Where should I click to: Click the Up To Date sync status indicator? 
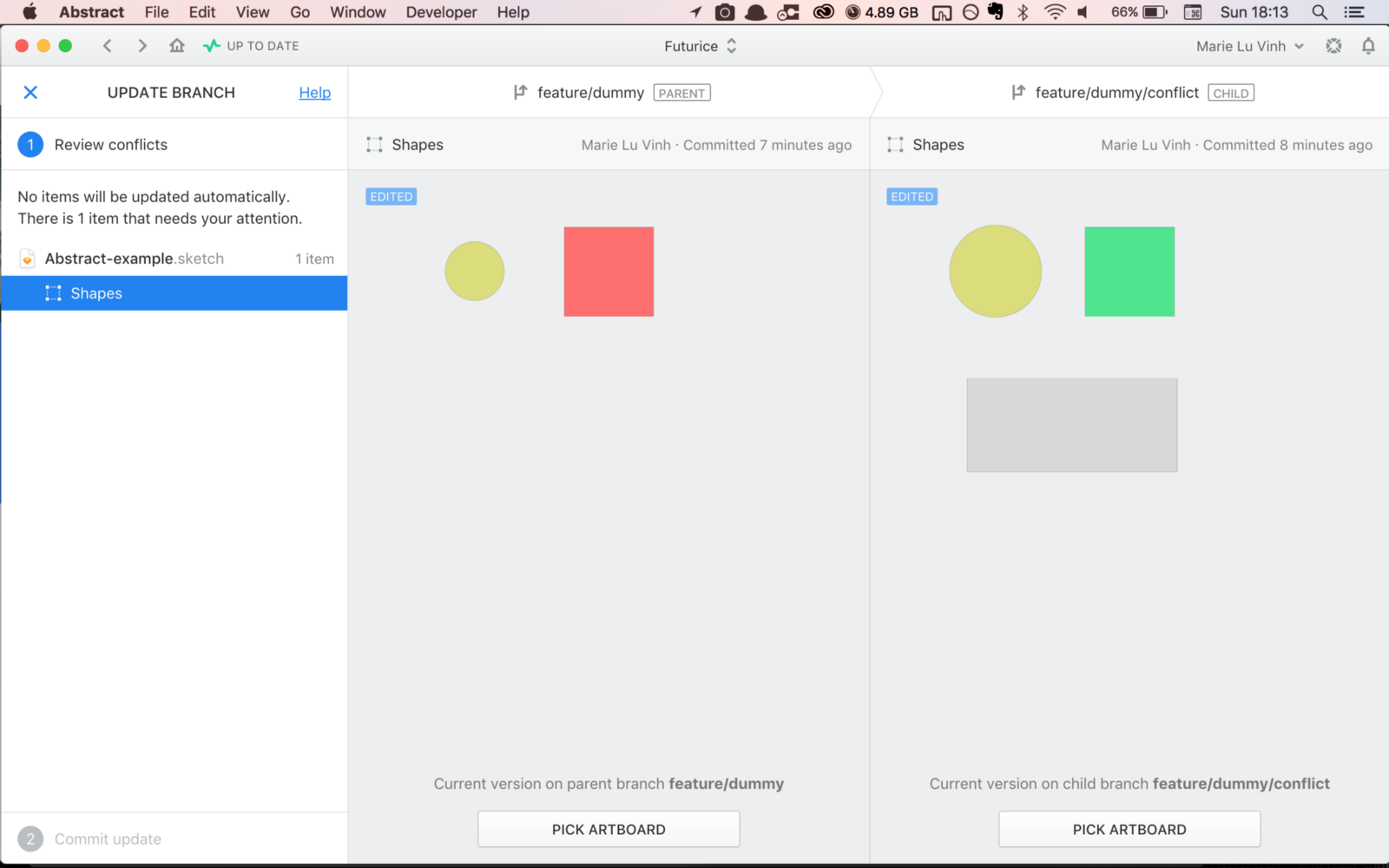coord(251,46)
